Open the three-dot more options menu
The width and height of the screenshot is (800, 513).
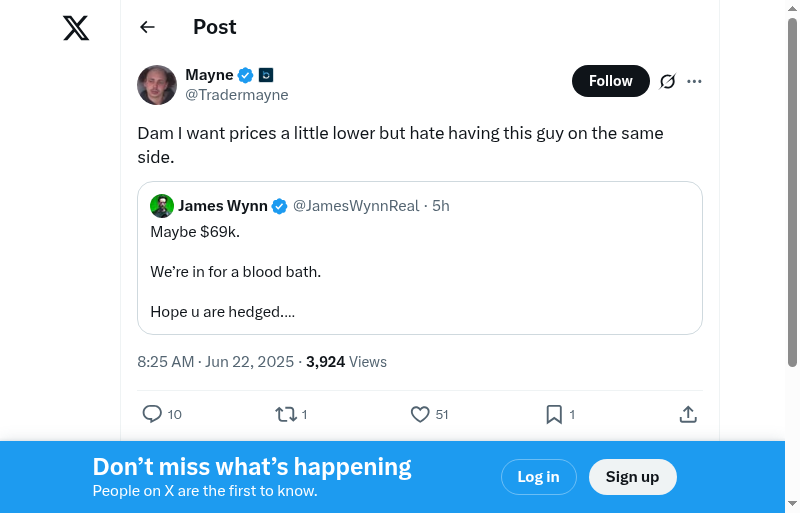695,81
